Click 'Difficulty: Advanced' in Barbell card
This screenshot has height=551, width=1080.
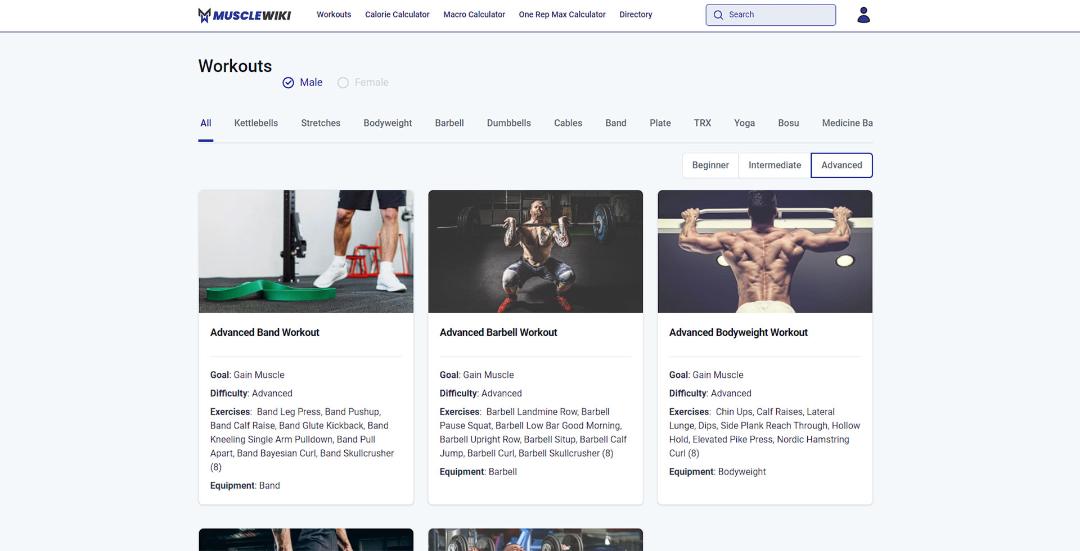(481, 394)
